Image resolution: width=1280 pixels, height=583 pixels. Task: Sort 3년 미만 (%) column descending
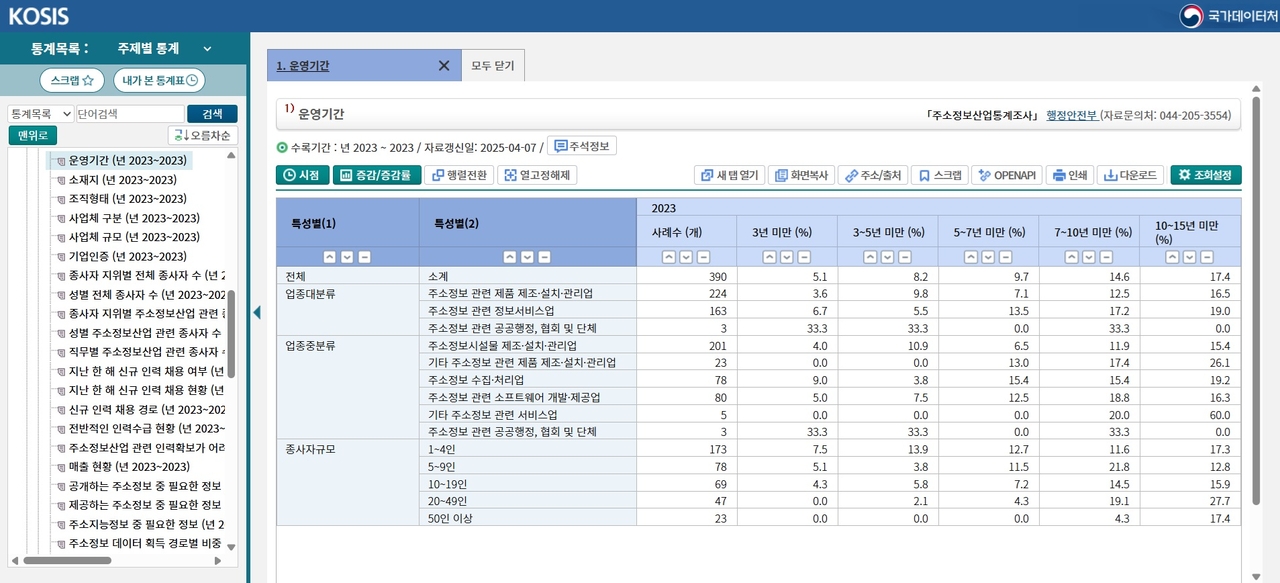(x=786, y=257)
